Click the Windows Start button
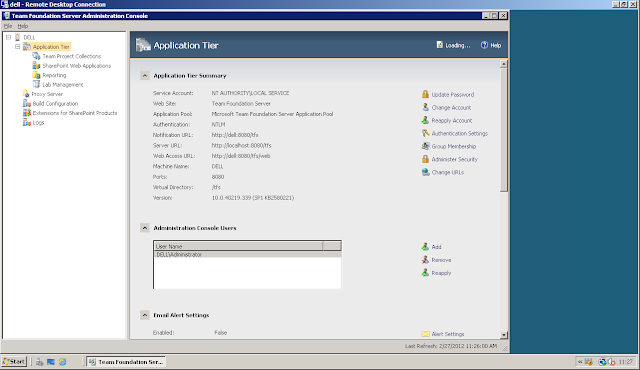Viewport: 640px width, 370px height. click(x=14, y=361)
